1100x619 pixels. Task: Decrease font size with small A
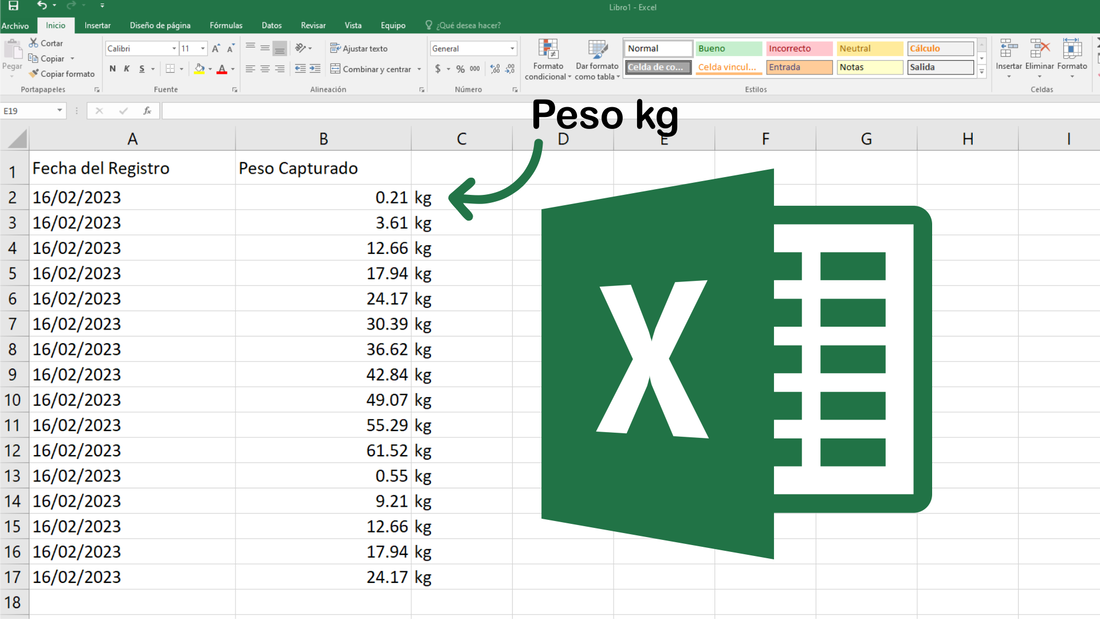pos(230,48)
